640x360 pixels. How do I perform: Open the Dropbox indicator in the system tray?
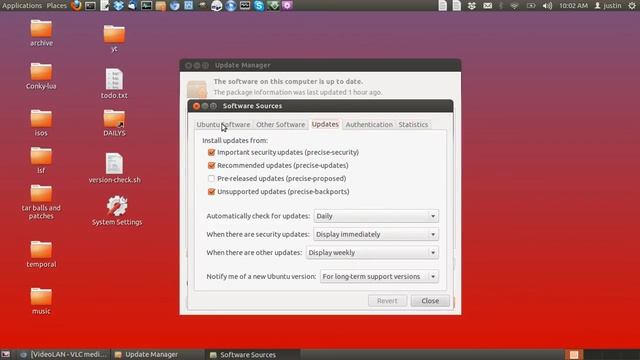tap(471, 6)
